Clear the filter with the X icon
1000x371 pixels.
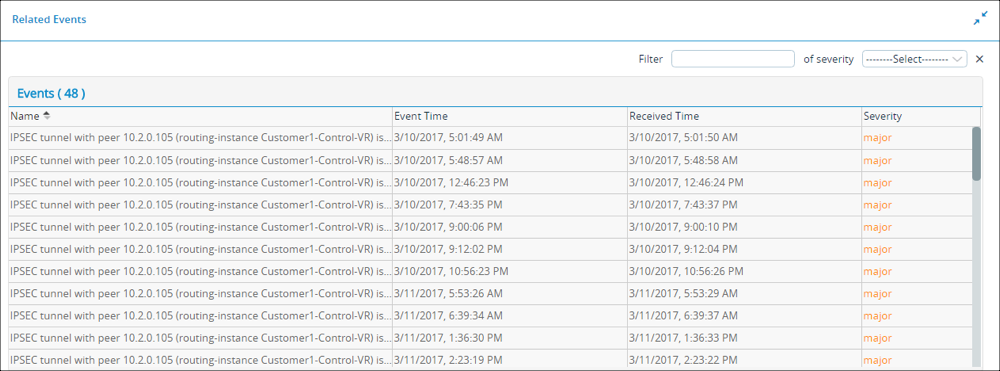(980, 59)
